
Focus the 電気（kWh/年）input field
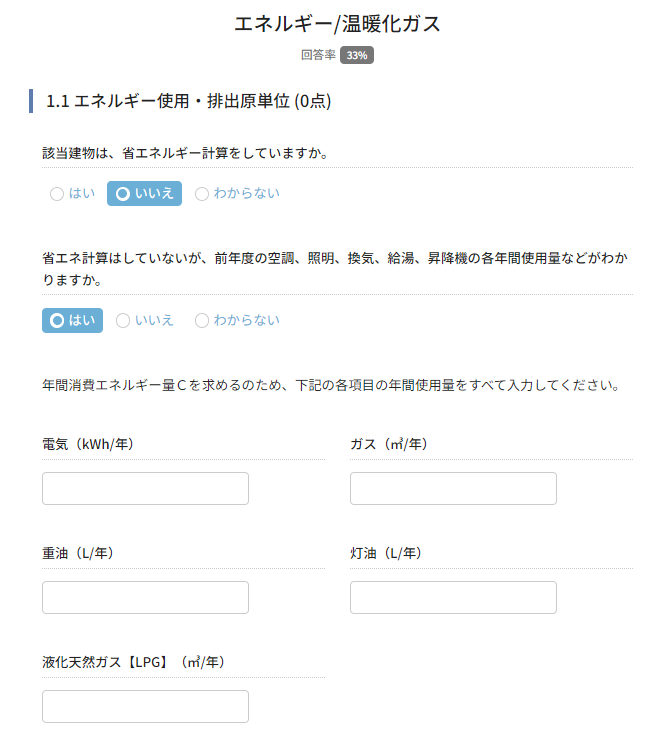click(145, 489)
